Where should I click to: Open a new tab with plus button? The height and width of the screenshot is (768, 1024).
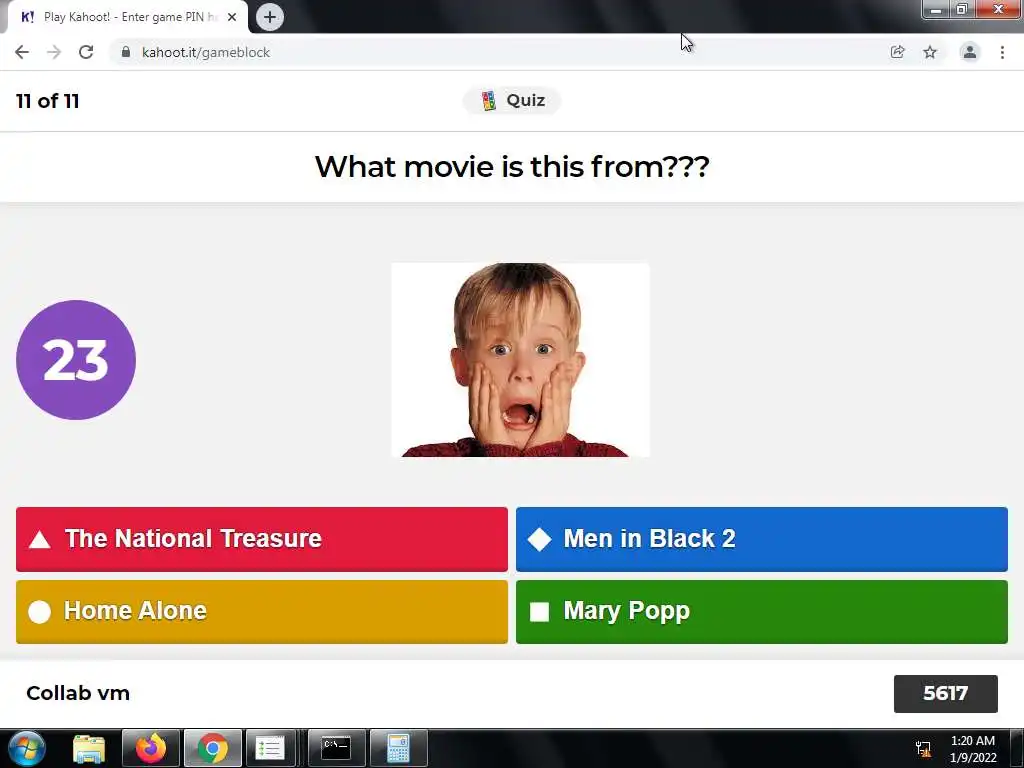click(270, 17)
